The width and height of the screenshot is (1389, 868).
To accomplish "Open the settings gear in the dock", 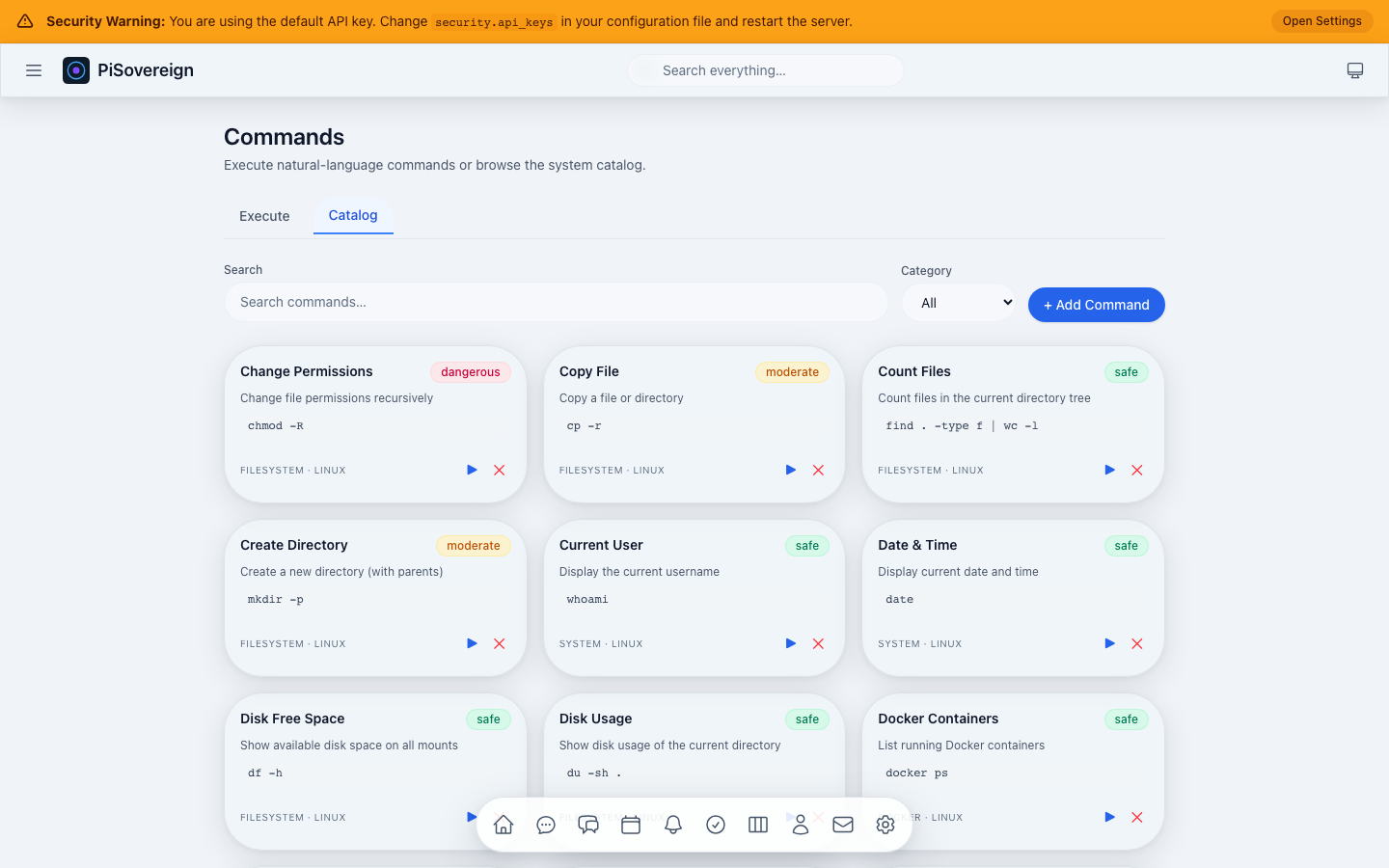I will click(885, 825).
